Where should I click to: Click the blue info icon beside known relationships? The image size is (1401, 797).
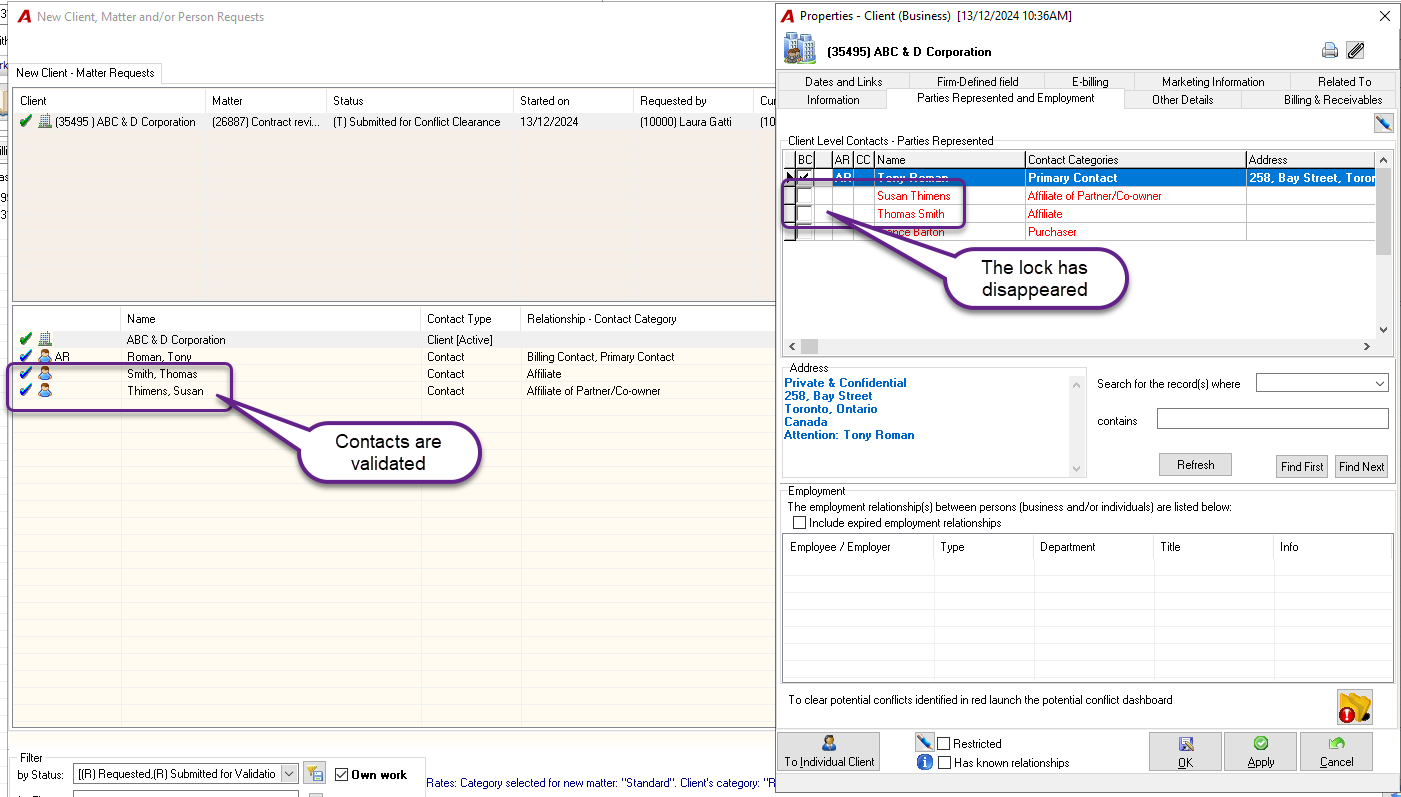924,762
